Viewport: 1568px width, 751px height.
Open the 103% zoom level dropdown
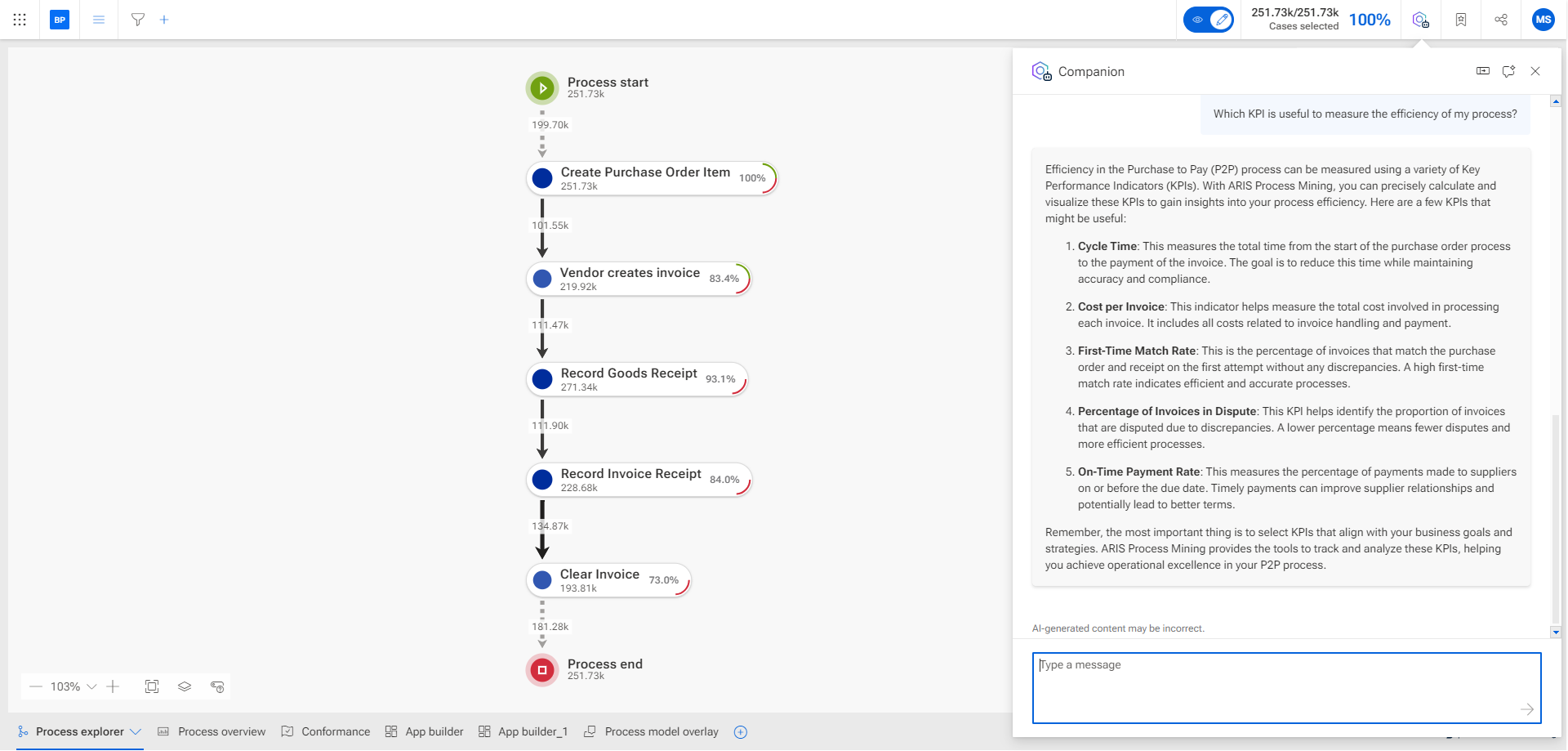73,686
